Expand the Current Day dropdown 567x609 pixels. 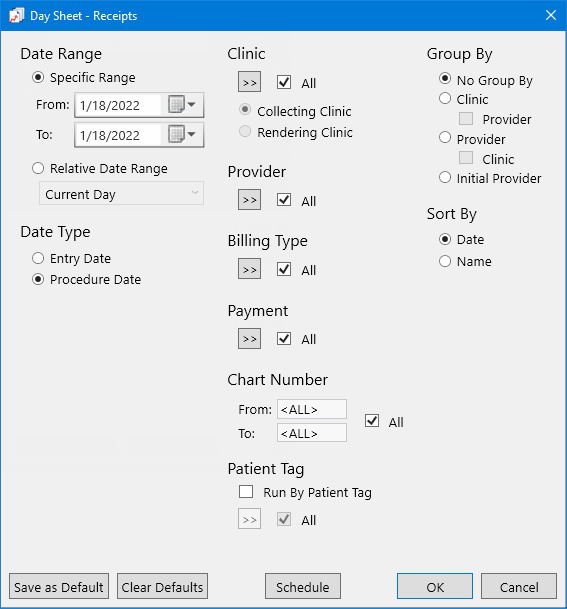(x=121, y=193)
